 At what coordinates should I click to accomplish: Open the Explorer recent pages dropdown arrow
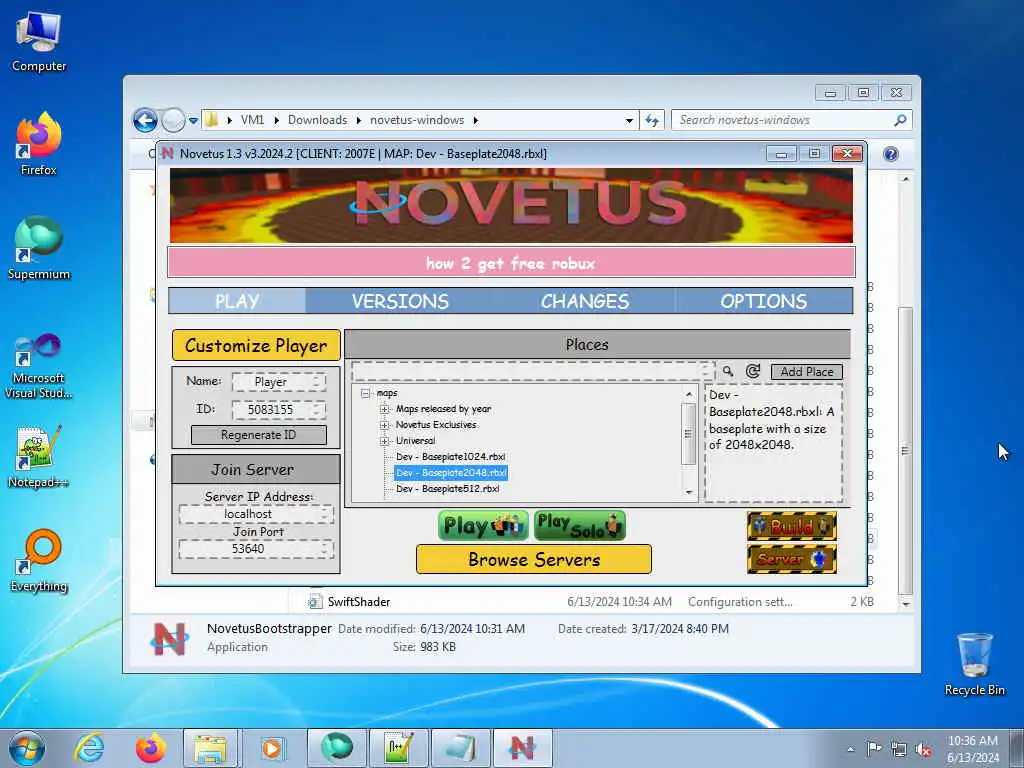[193, 121]
